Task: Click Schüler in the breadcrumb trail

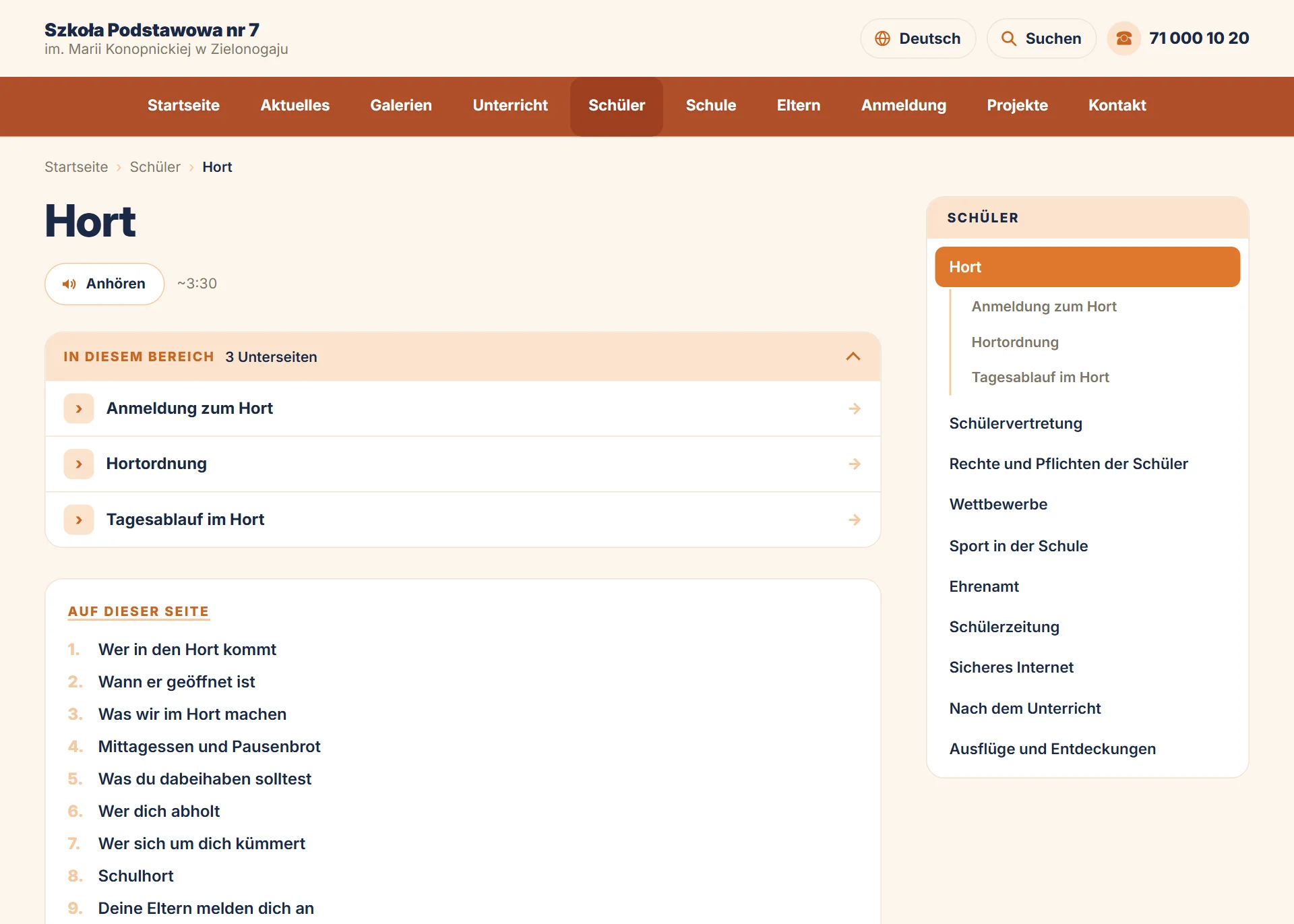Action: pos(155,167)
